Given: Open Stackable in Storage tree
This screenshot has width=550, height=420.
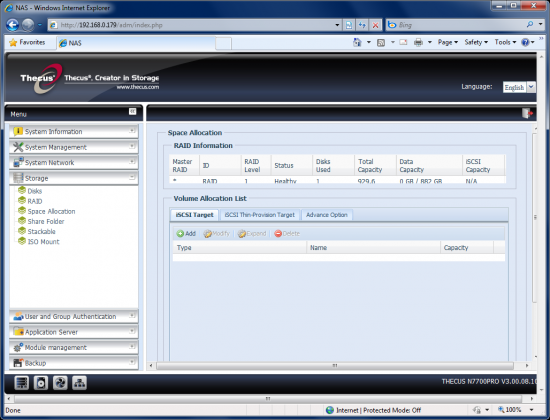Looking at the screenshot, I should pyautogui.click(x=41, y=232).
